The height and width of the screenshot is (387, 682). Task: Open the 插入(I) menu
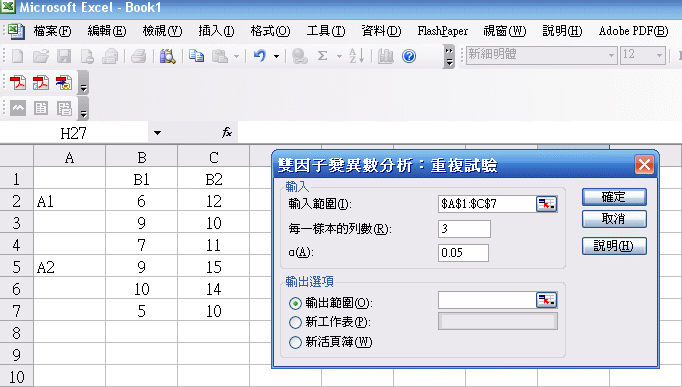pyautogui.click(x=216, y=31)
